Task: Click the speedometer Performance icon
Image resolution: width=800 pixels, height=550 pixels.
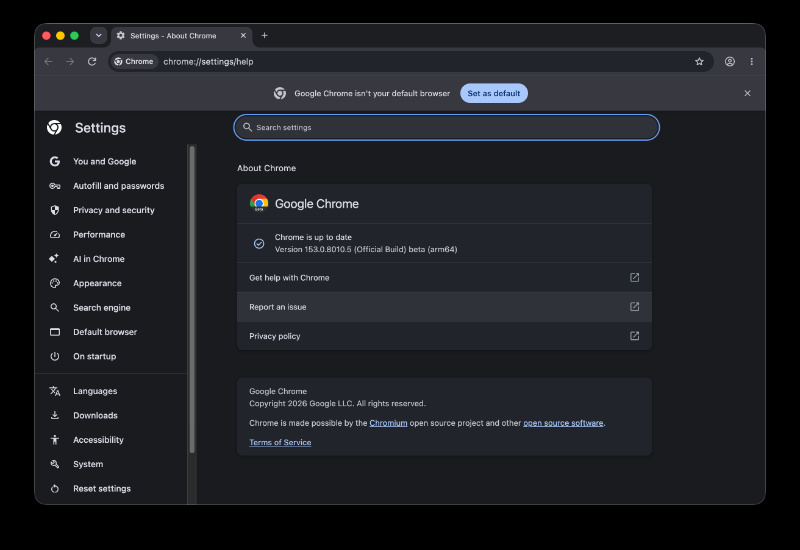Action: [x=55, y=235]
